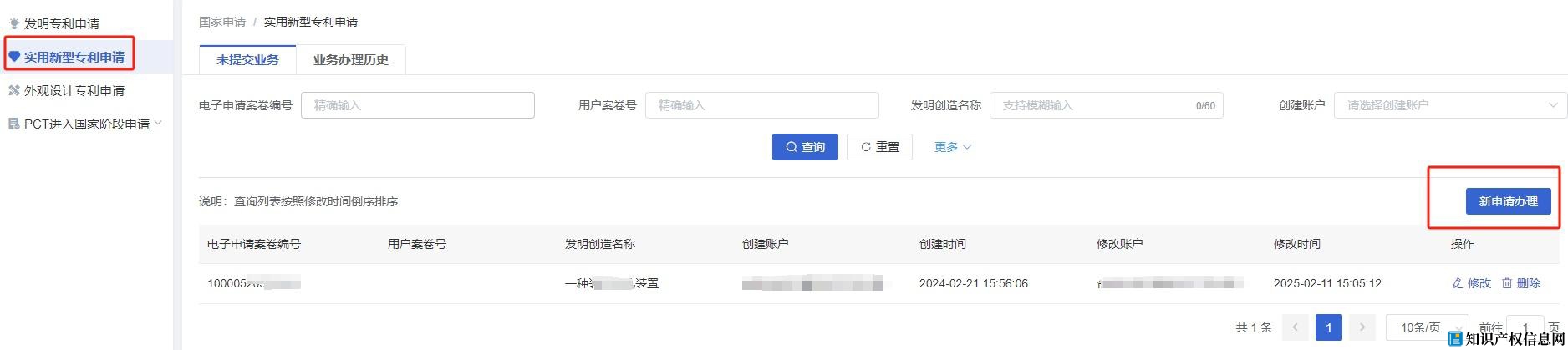Viewport: 1568px width, 350px height.
Task: Click the 查询 search button
Action: tap(804, 147)
